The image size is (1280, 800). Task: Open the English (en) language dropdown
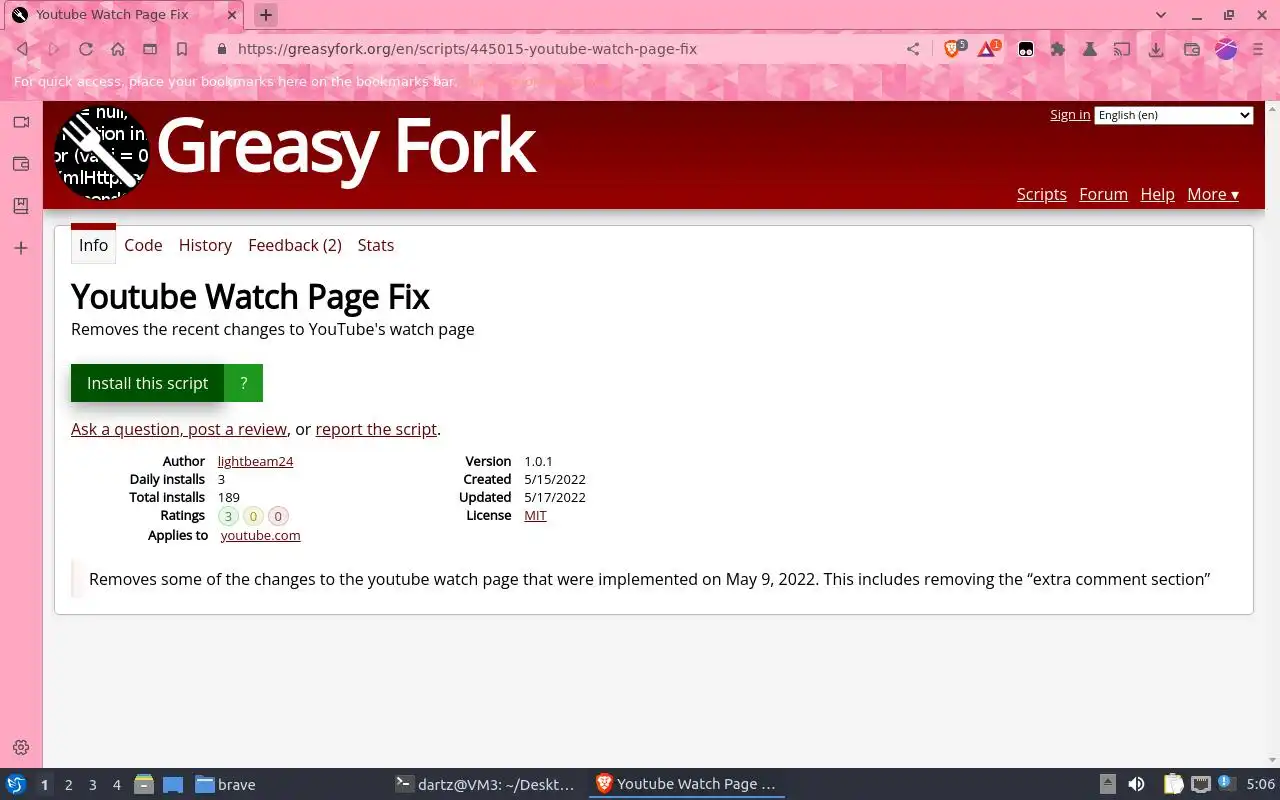pyautogui.click(x=1174, y=115)
